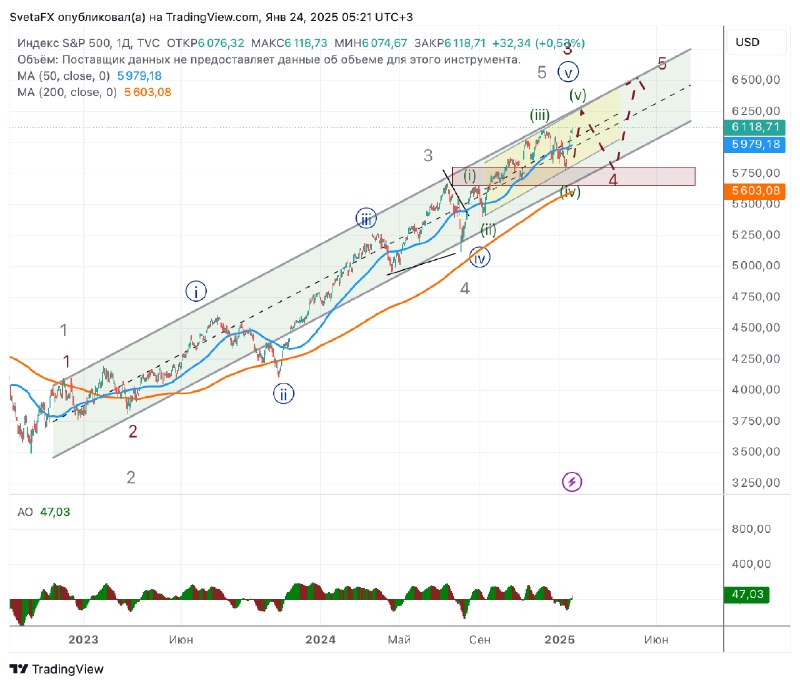Select the green (iv) wave label
The width and height of the screenshot is (800, 686).
pyautogui.click(x=570, y=192)
